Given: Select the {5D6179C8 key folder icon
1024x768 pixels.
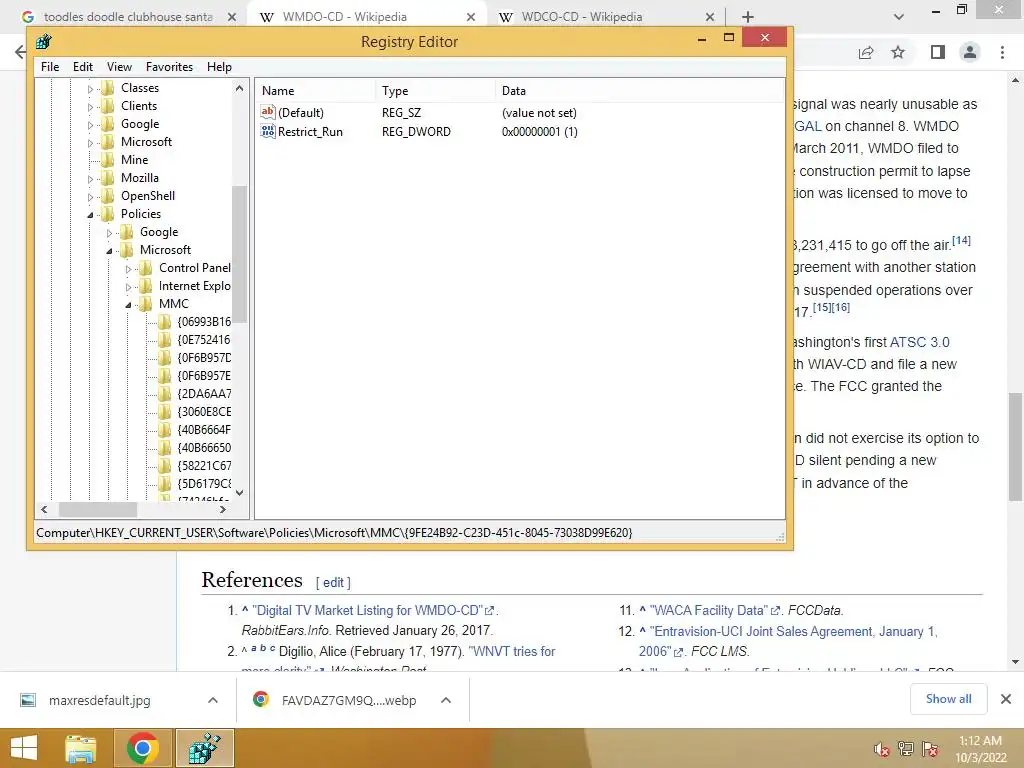Looking at the screenshot, I should click(x=165, y=483).
